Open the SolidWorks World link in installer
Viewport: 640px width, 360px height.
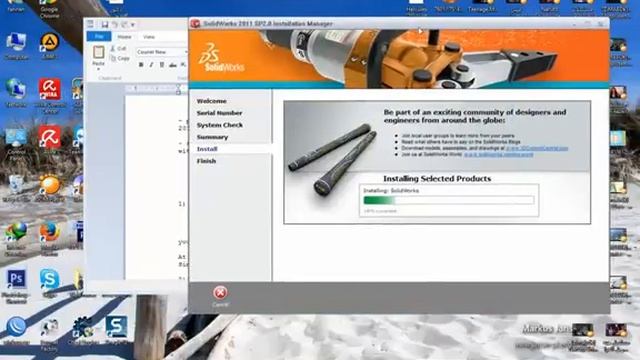[x=498, y=154]
